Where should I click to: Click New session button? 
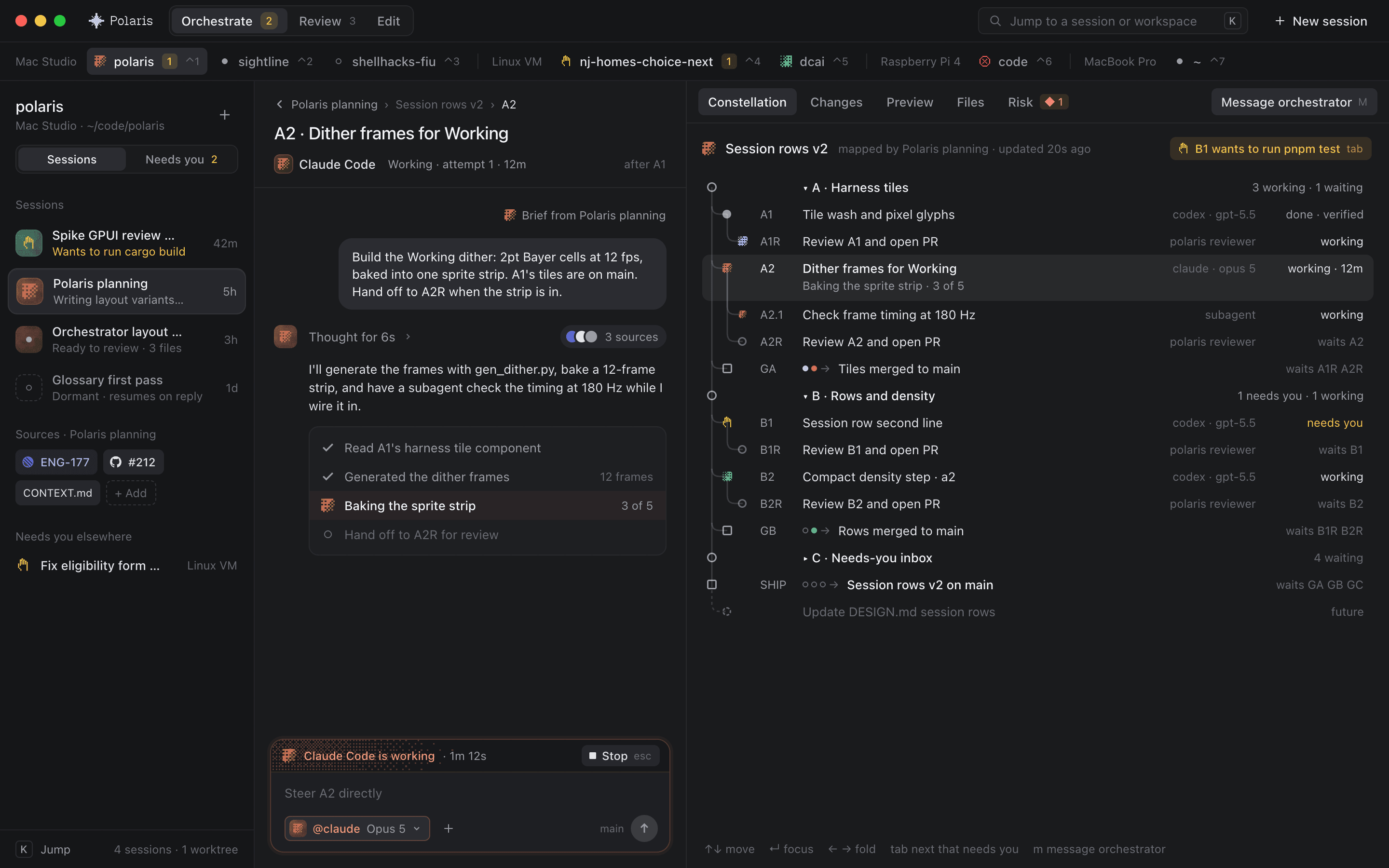[1321, 21]
